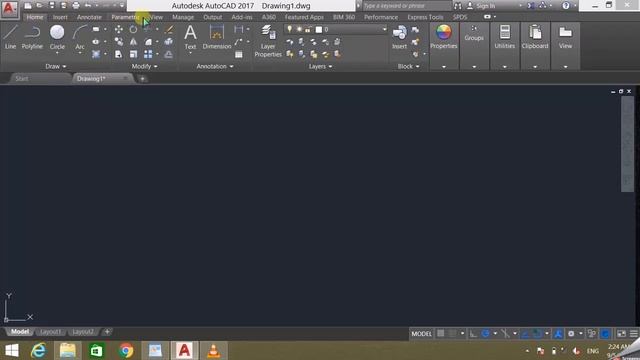640x360 pixels.
Task: Open the Annotate ribbon tab
Action: coord(89,17)
